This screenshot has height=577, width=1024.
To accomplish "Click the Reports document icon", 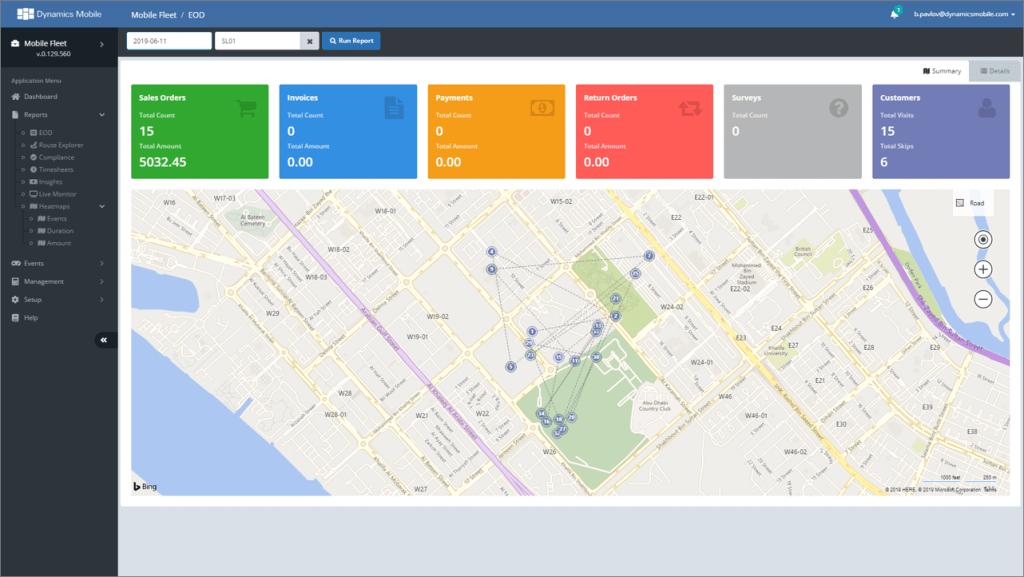I will tap(15, 115).
